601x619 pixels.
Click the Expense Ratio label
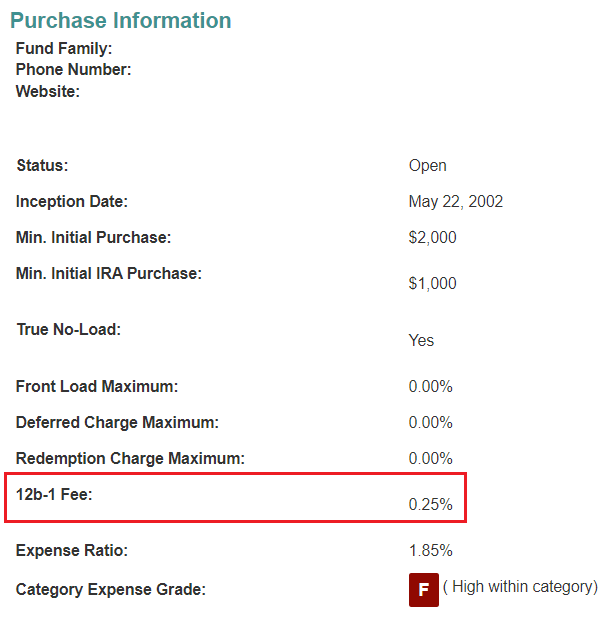click(72, 550)
